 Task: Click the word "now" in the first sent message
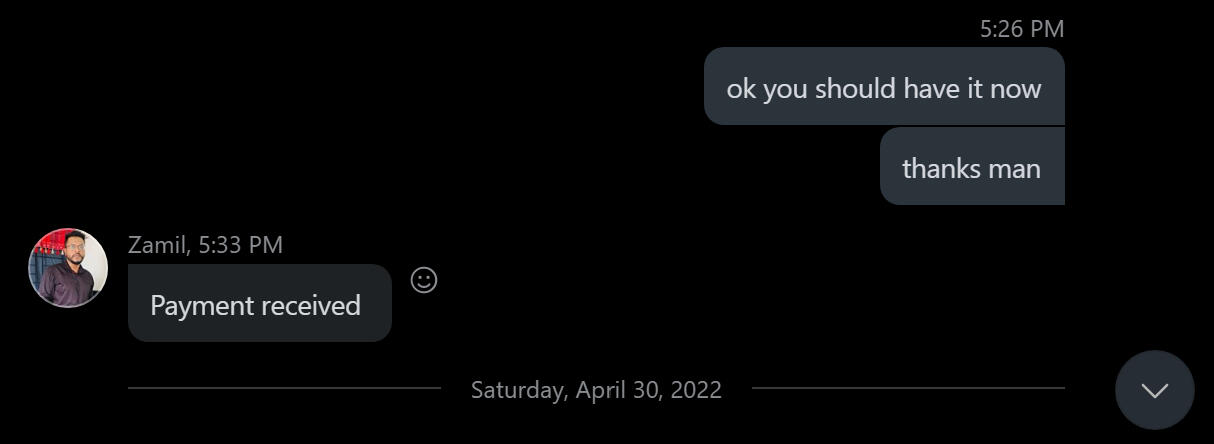coord(1016,88)
